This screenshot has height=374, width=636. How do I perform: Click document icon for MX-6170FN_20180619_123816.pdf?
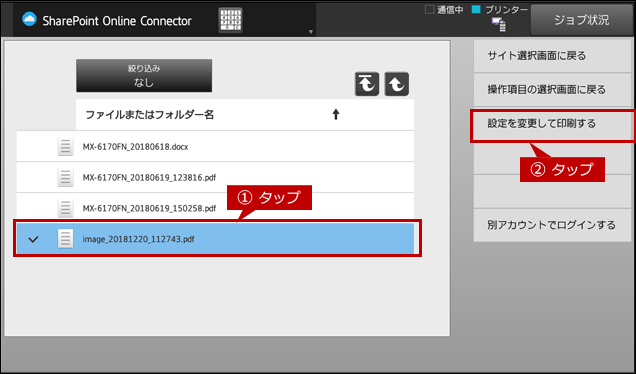pyautogui.click(x=65, y=177)
